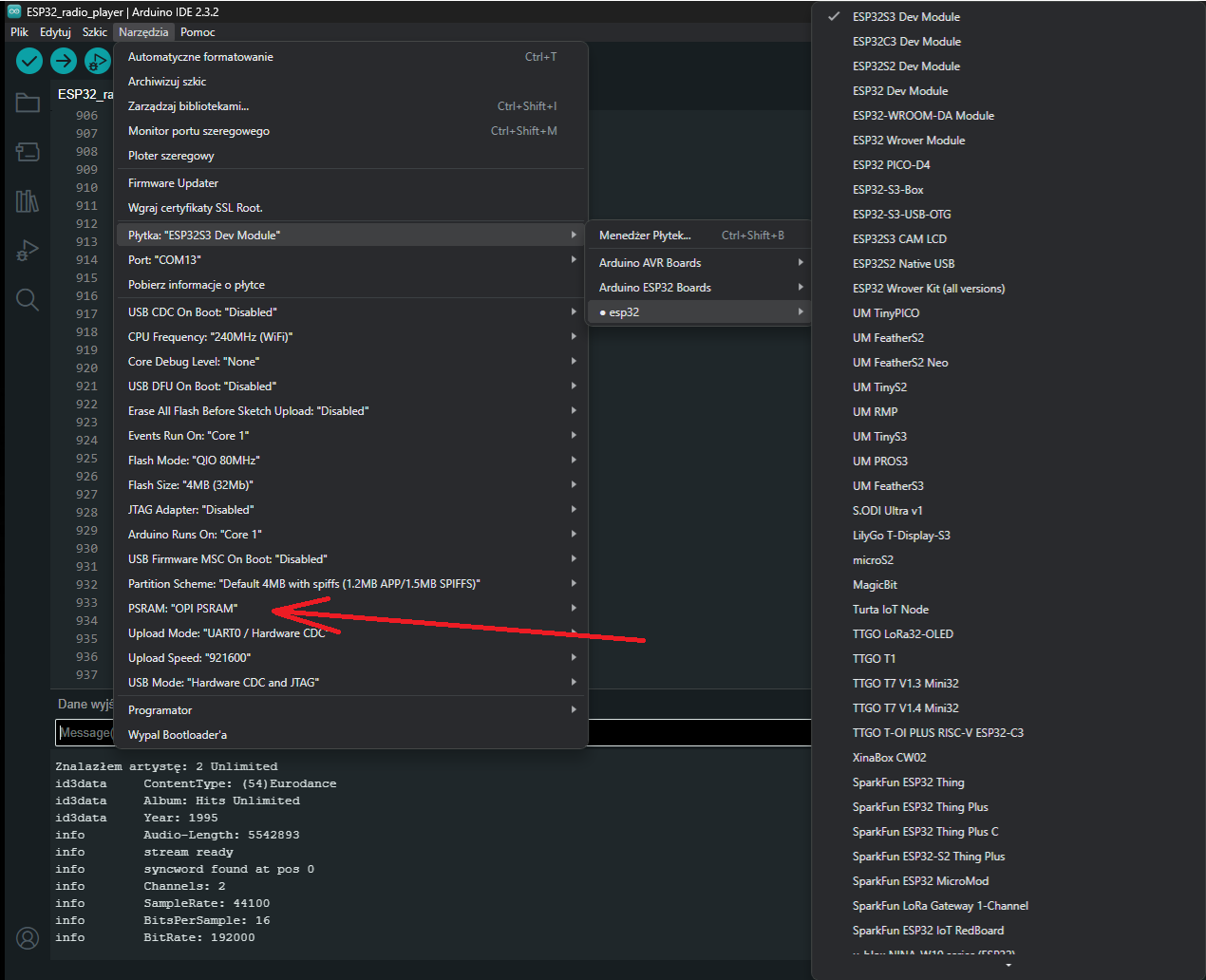Expand the esp32 boards submenu
This screenshot has width=1206, height=980.
click(x=700, y=312)
